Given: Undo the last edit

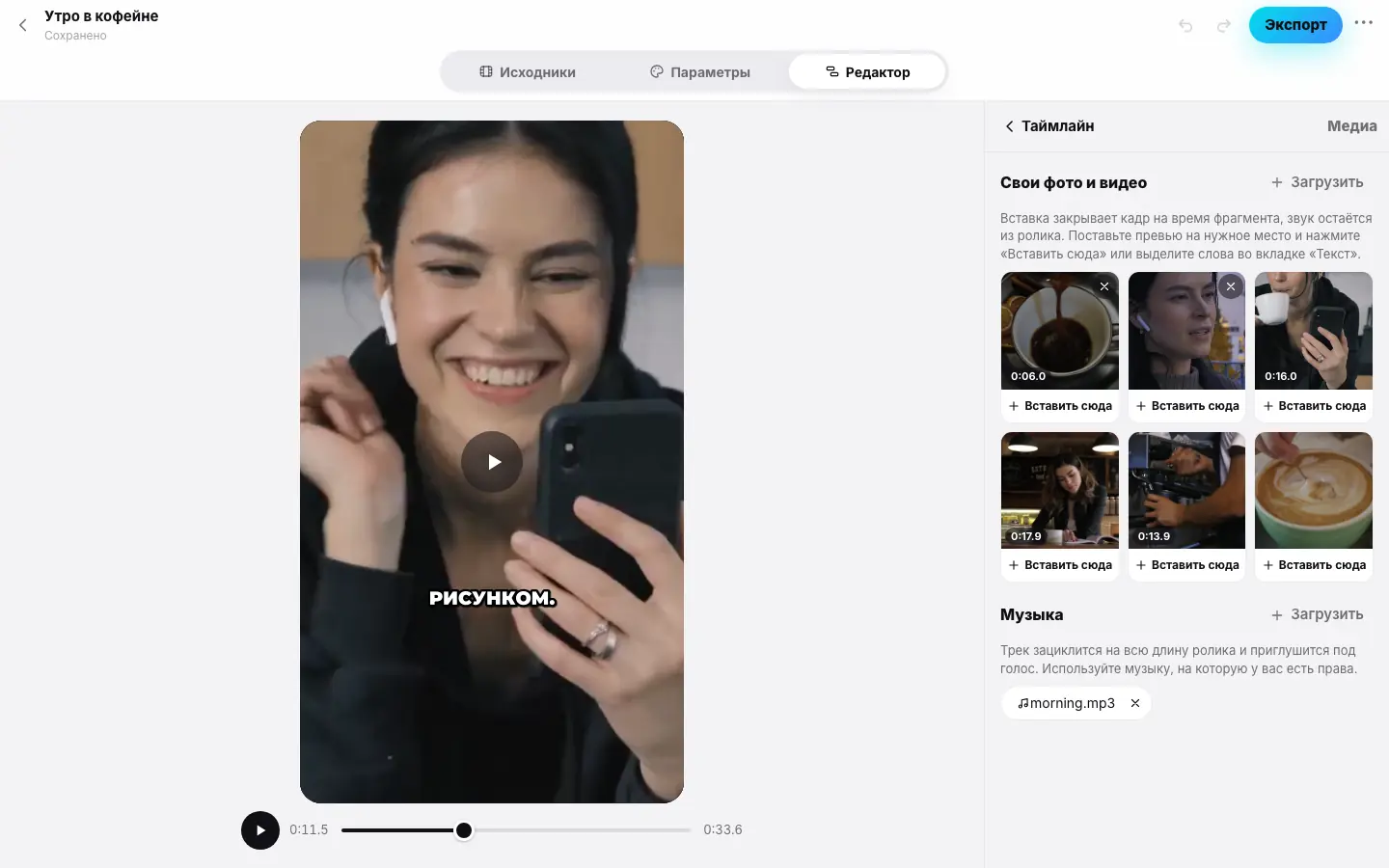Looking at the screenshot, I should click(x=1185, y=26).
